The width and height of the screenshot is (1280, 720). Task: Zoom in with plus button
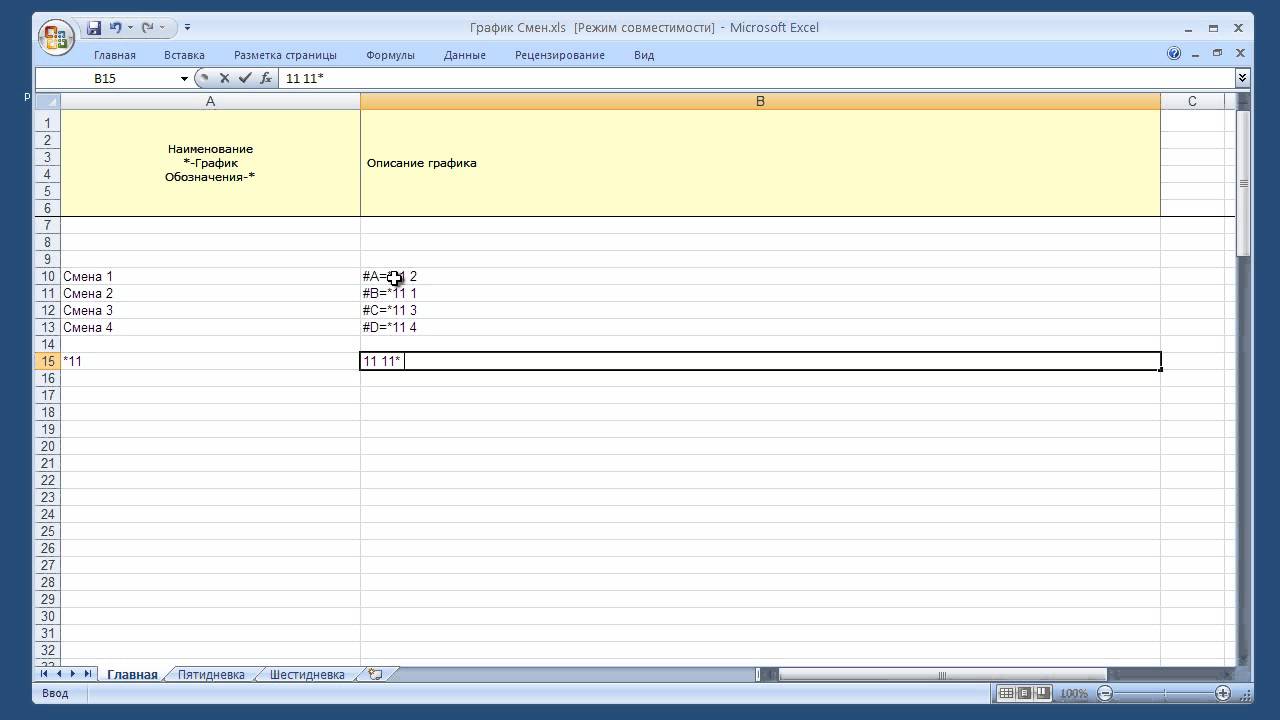tap(1223, 693)
